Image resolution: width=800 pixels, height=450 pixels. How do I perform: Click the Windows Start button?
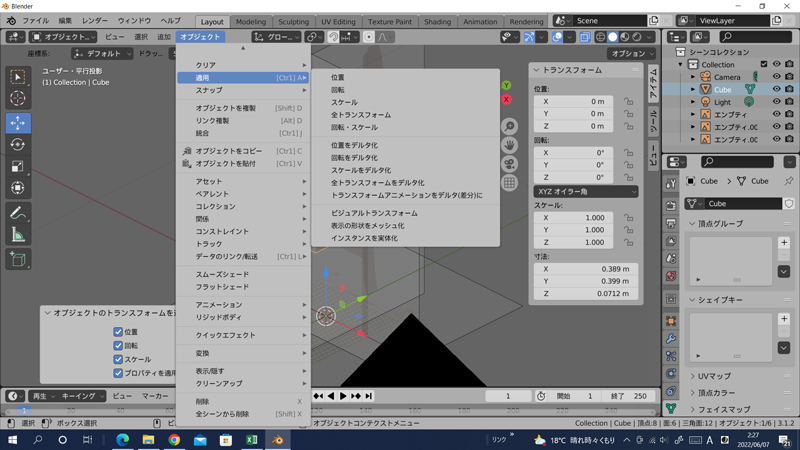click(x=12, y=440)
